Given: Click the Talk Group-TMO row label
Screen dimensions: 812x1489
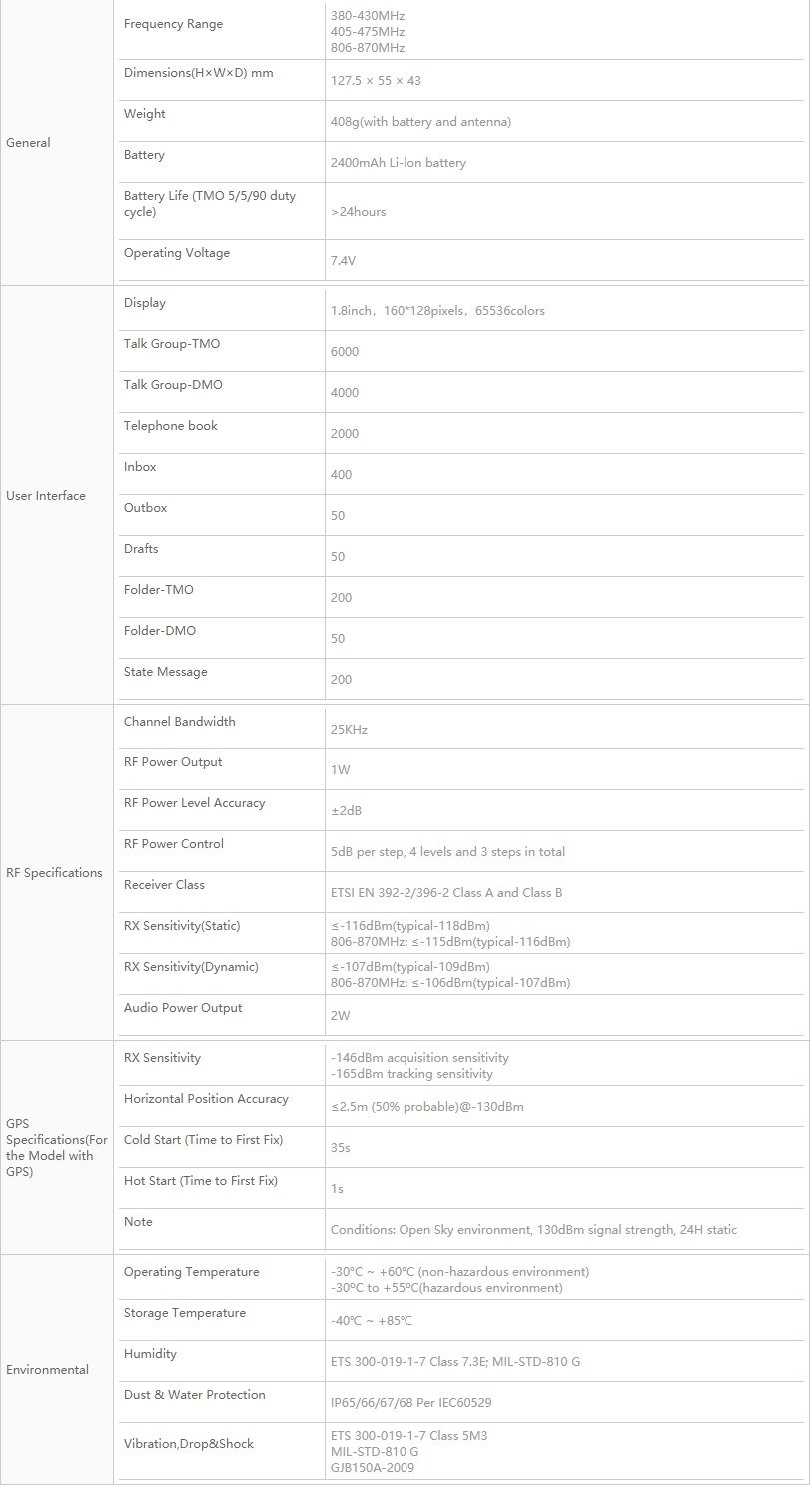Looking at the screenshot, I should pyautogui.click(x=172, y=344).
